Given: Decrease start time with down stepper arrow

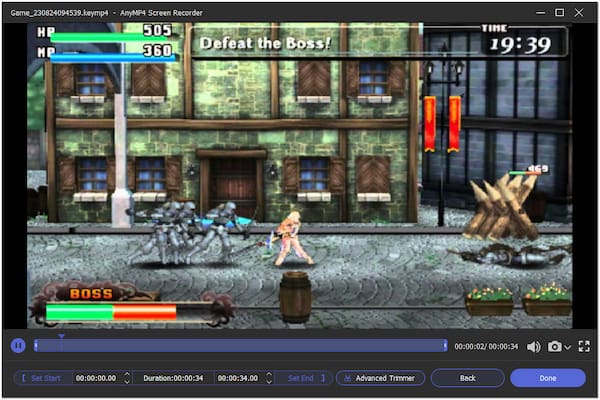Looking at the screenshot, I should point(127,382).
